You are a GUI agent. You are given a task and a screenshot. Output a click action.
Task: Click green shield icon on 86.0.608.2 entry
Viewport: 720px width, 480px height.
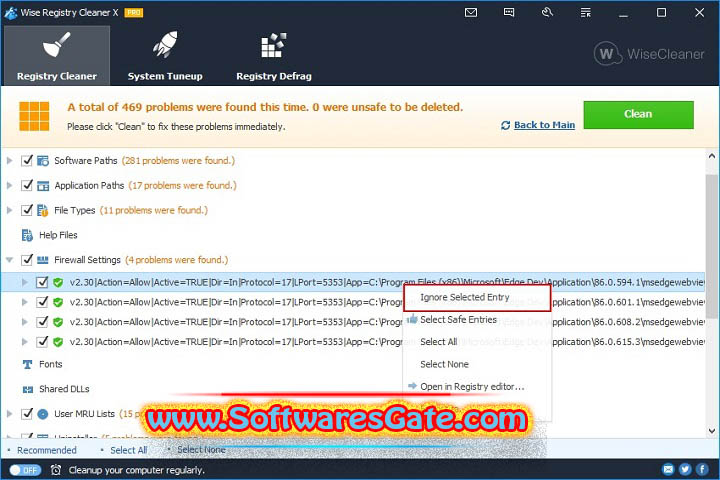pos(58,322)
